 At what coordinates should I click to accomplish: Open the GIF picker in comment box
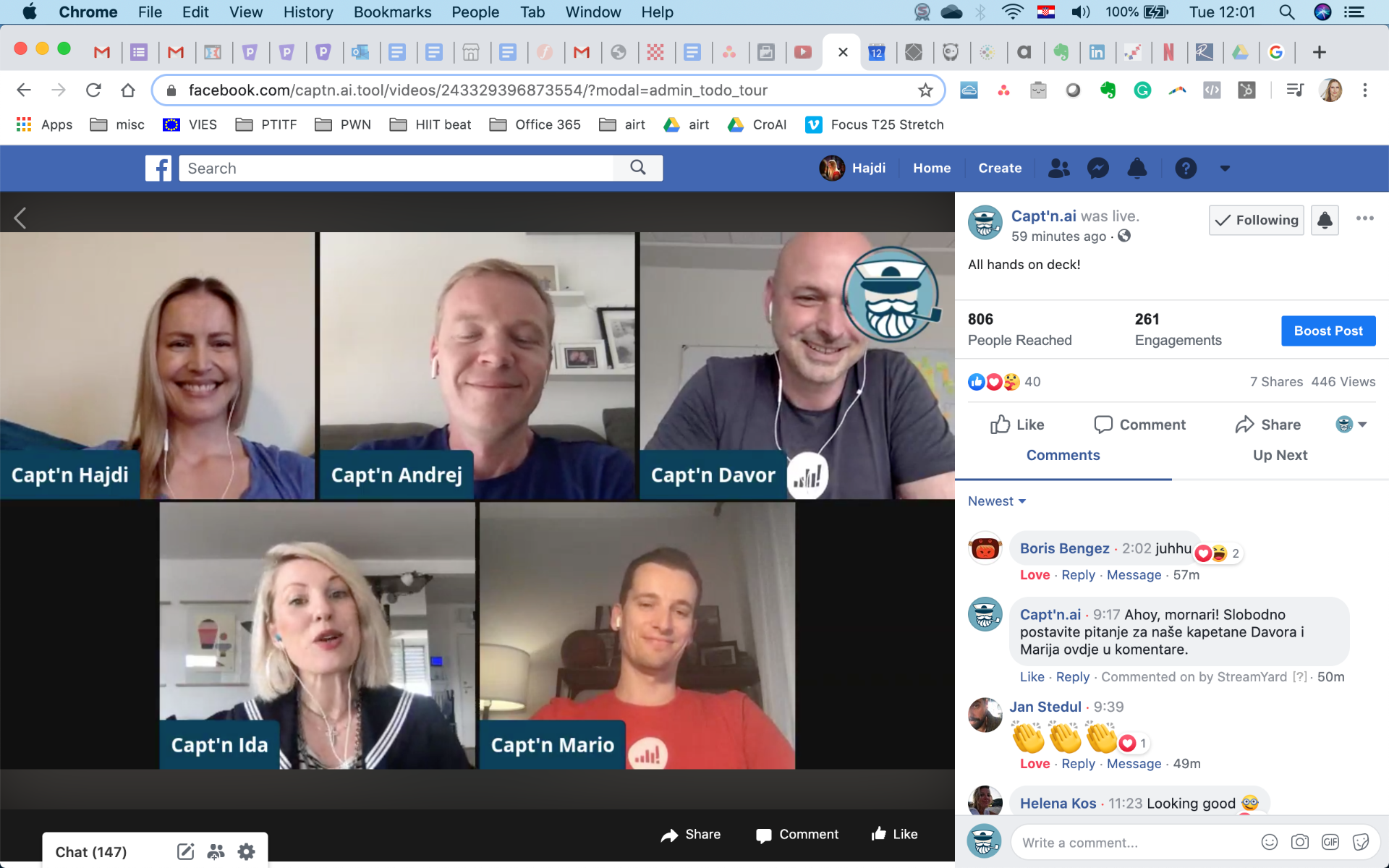(x=1330, y=842)
